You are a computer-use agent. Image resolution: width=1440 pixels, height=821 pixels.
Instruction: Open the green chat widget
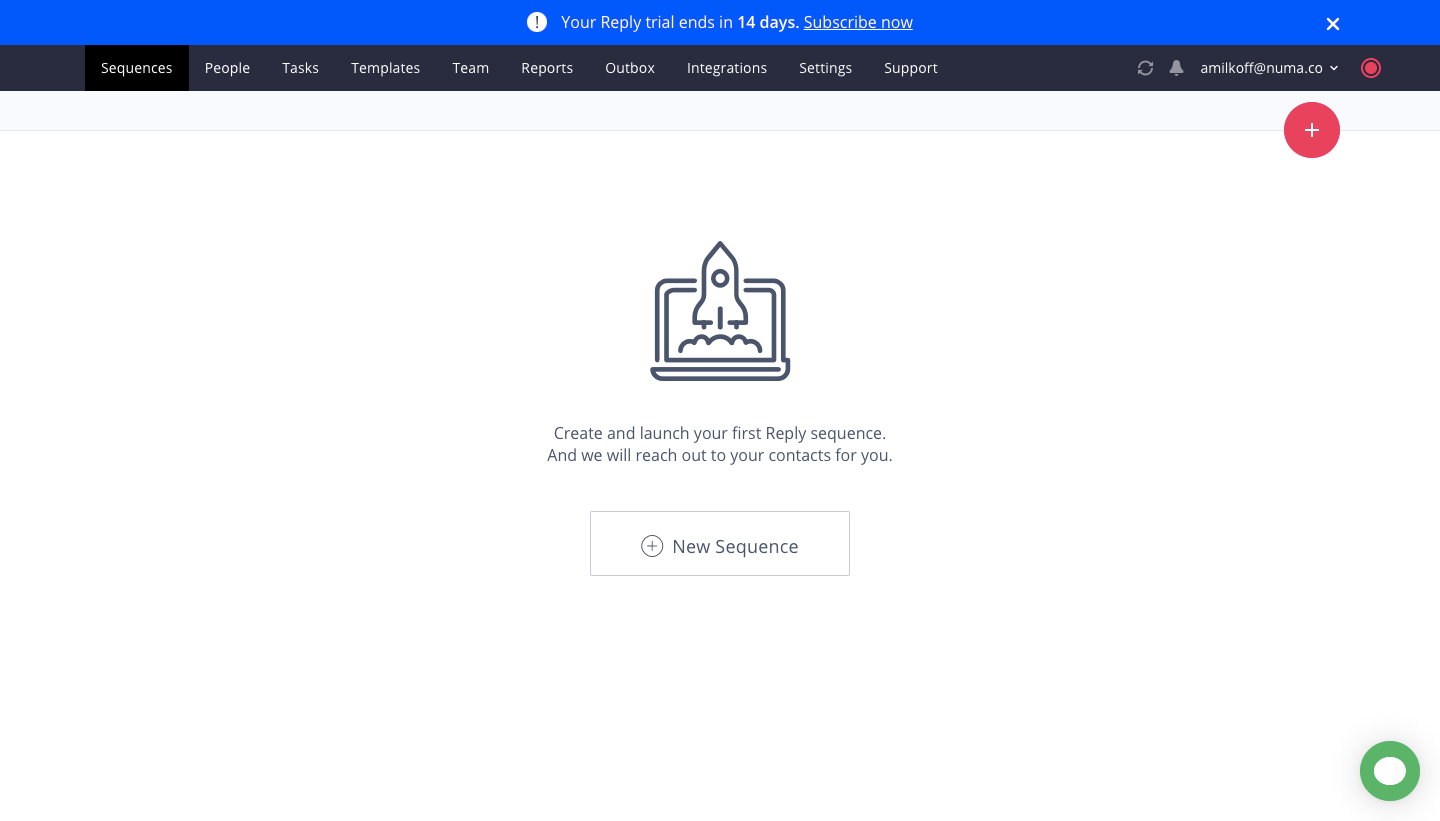pos(1390,771)
